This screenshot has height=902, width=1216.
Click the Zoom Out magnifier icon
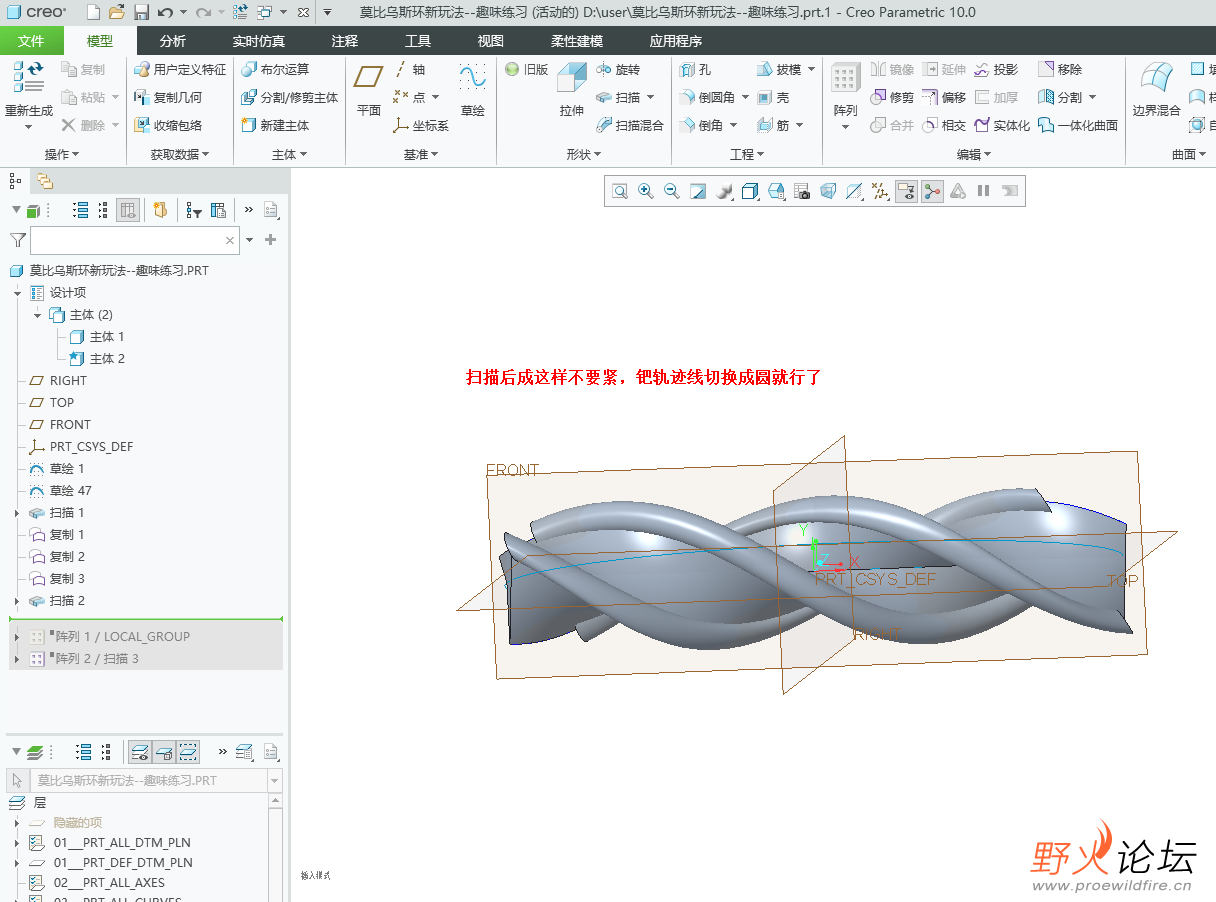(672, 191)
